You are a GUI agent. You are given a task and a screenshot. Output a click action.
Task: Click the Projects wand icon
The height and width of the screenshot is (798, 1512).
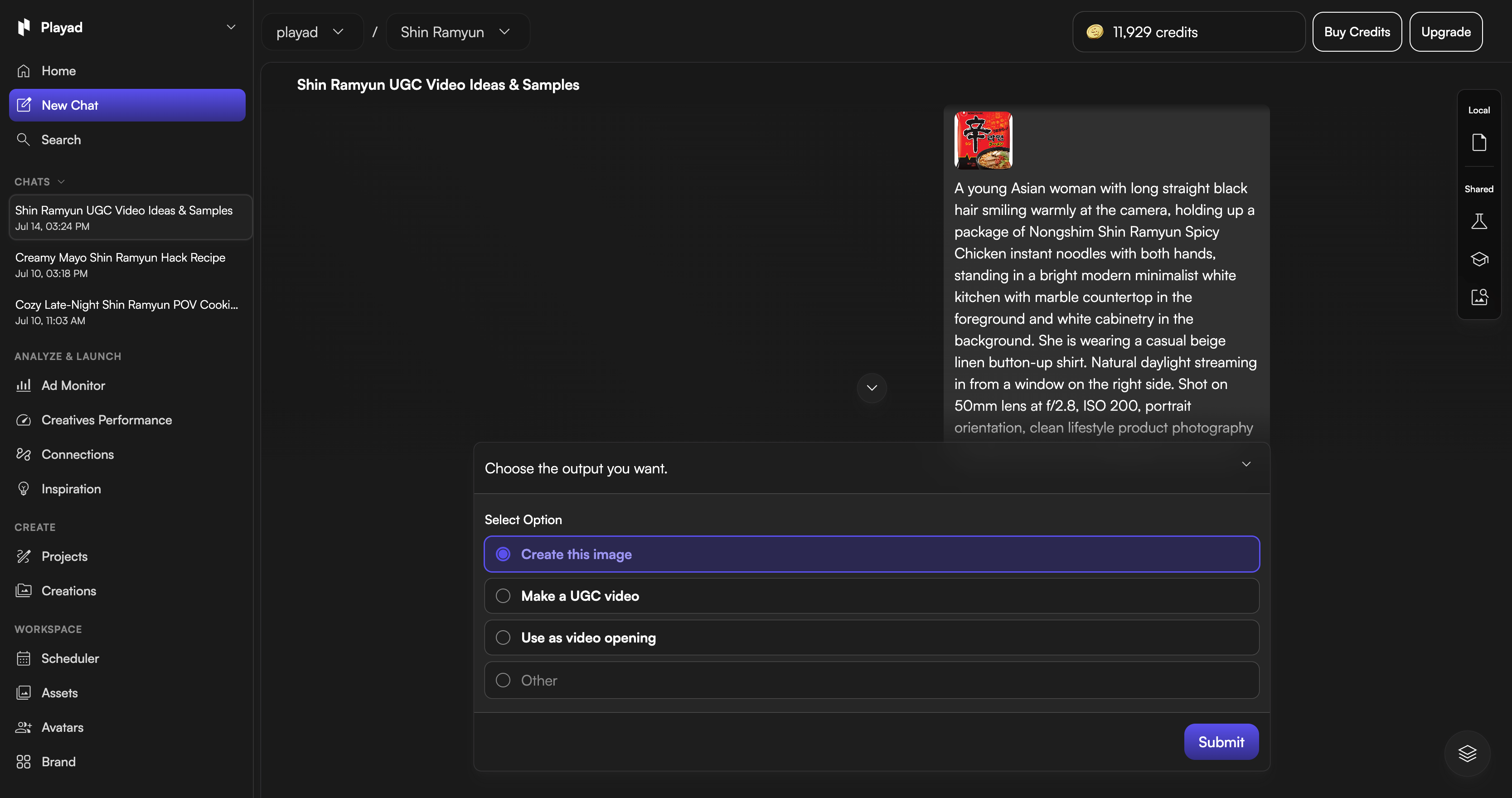(x=24, y=557)
